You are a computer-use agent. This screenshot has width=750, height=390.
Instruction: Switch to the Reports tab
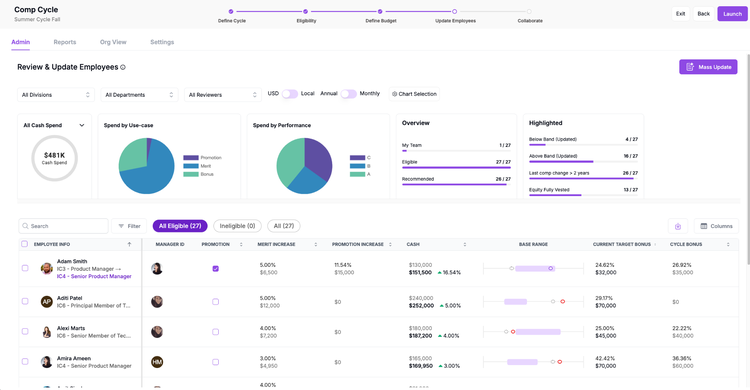tap(65, 42)
